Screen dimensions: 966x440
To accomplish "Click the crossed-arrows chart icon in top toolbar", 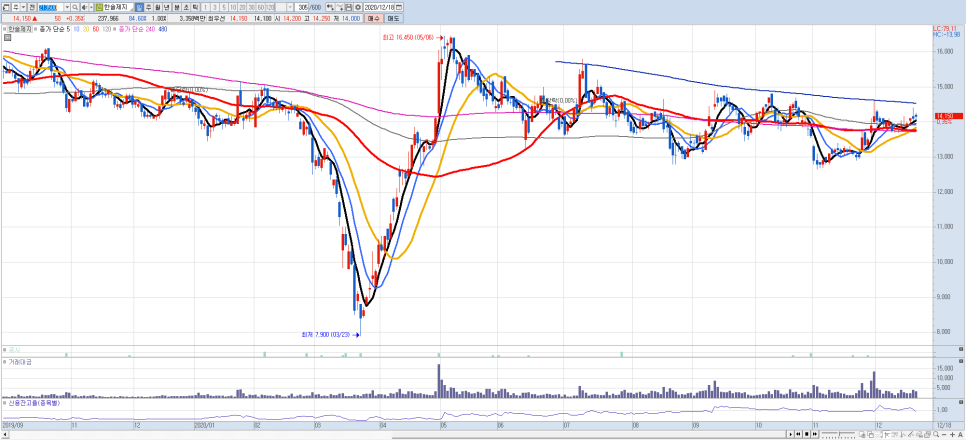I will coord(339,7).
